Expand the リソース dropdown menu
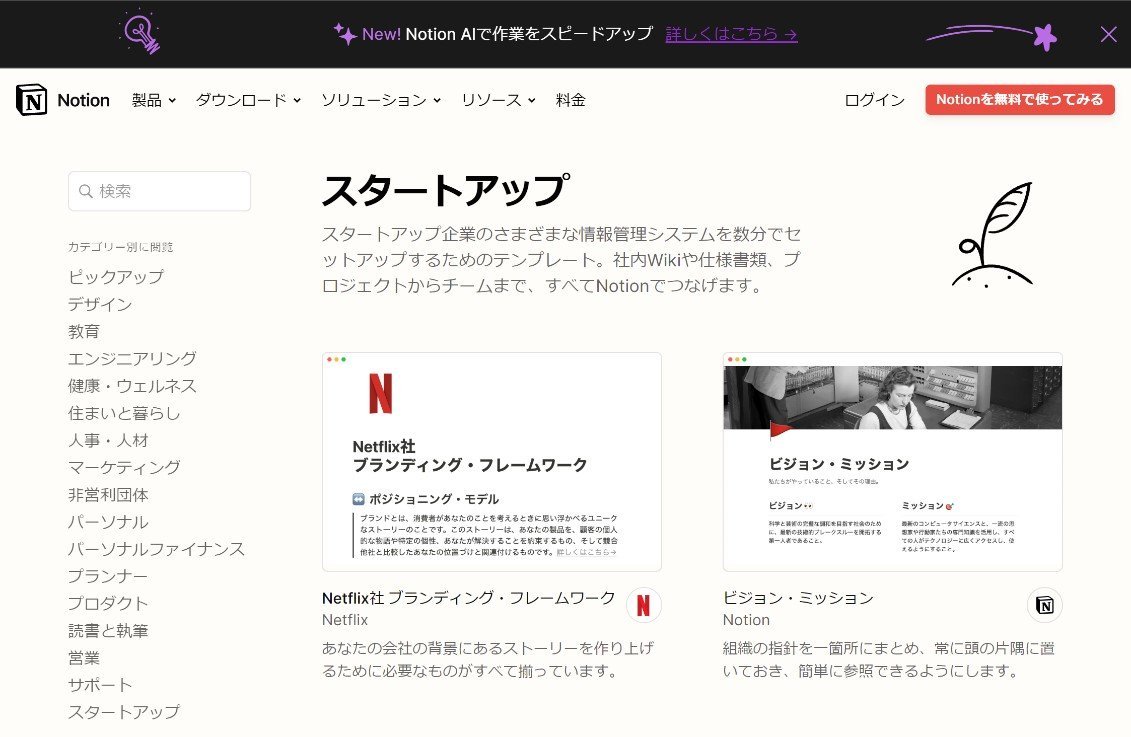 click(498, 100)
